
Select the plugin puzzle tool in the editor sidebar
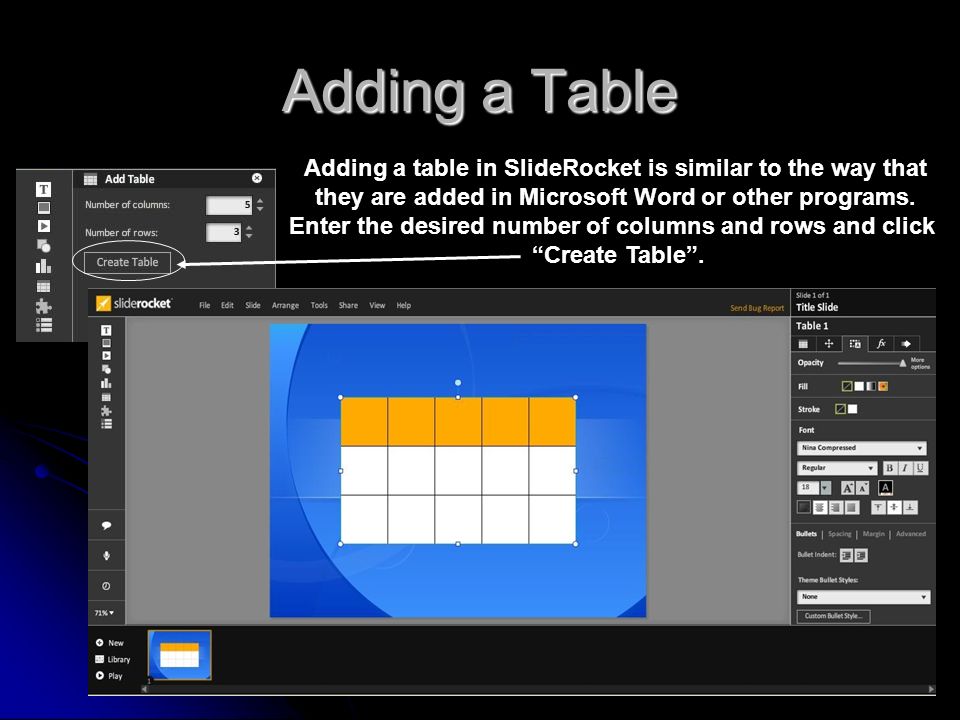tap(106, 410)
